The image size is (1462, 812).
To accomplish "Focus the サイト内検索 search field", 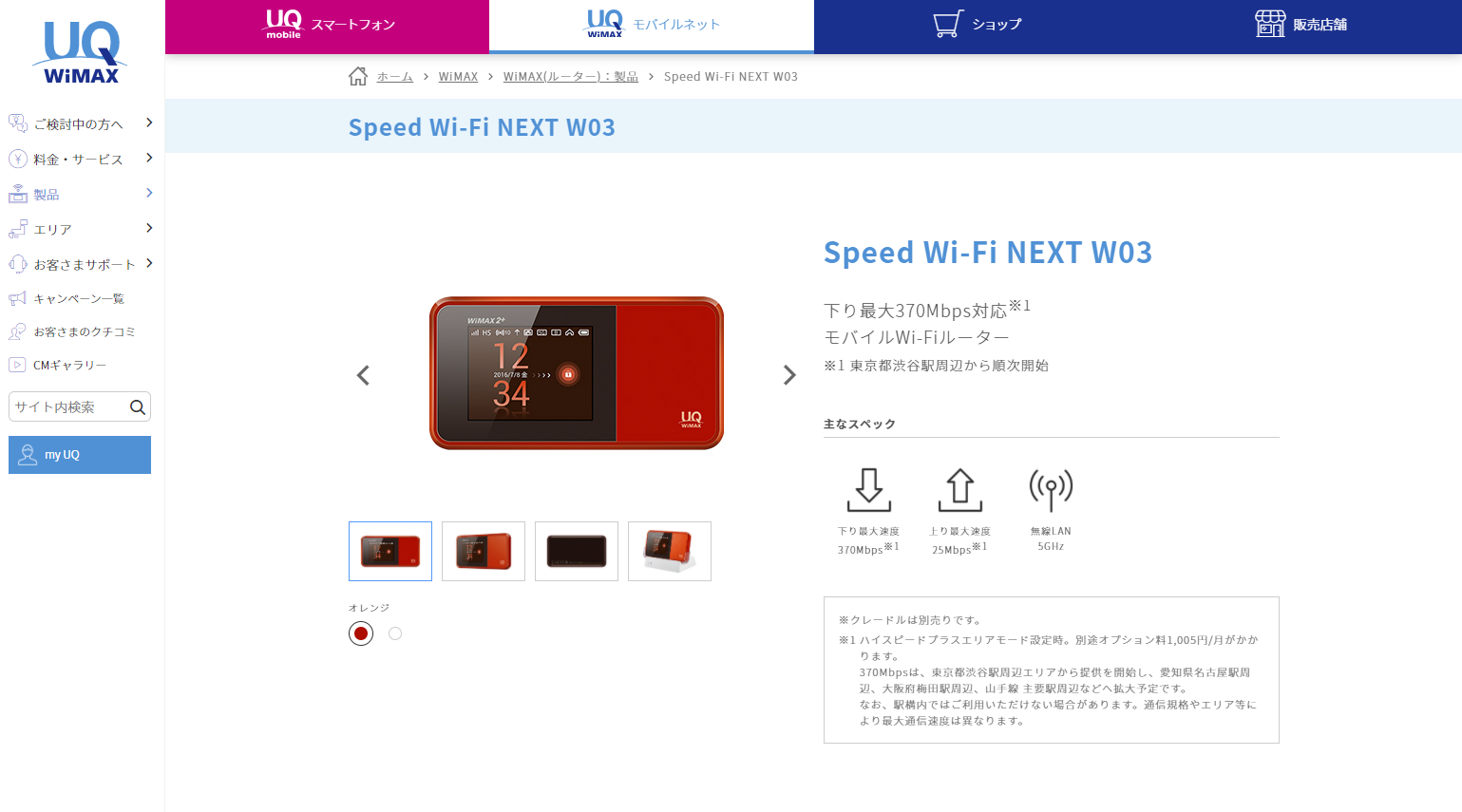I will (x=68, y=407).
